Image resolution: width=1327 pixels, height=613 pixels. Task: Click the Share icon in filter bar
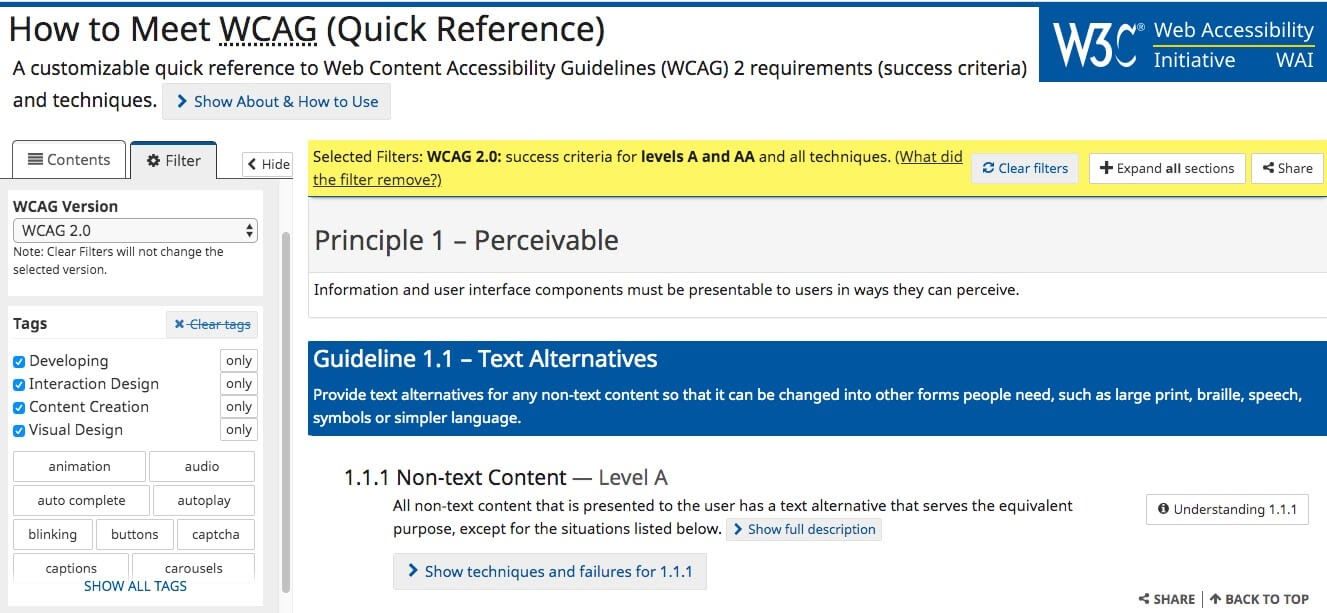click(x=1268, y=168)
